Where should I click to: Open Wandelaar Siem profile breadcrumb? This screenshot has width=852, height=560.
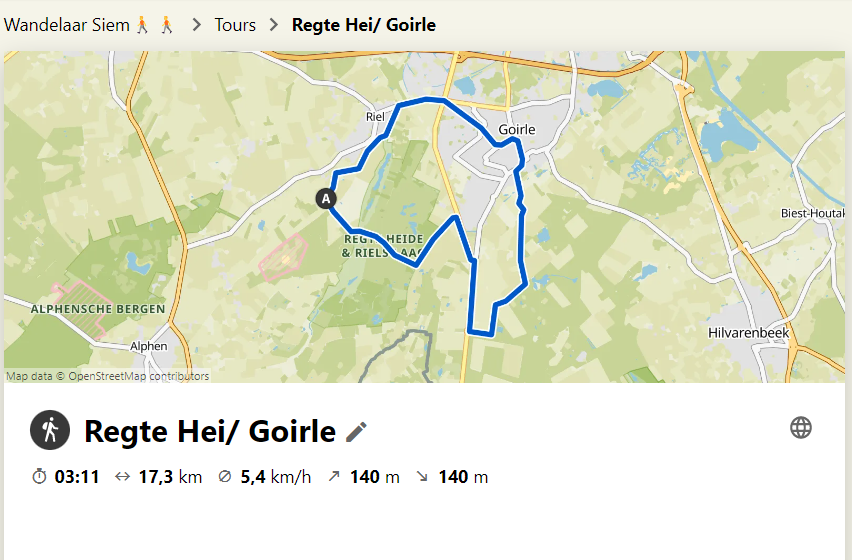(x=90, y=24)
